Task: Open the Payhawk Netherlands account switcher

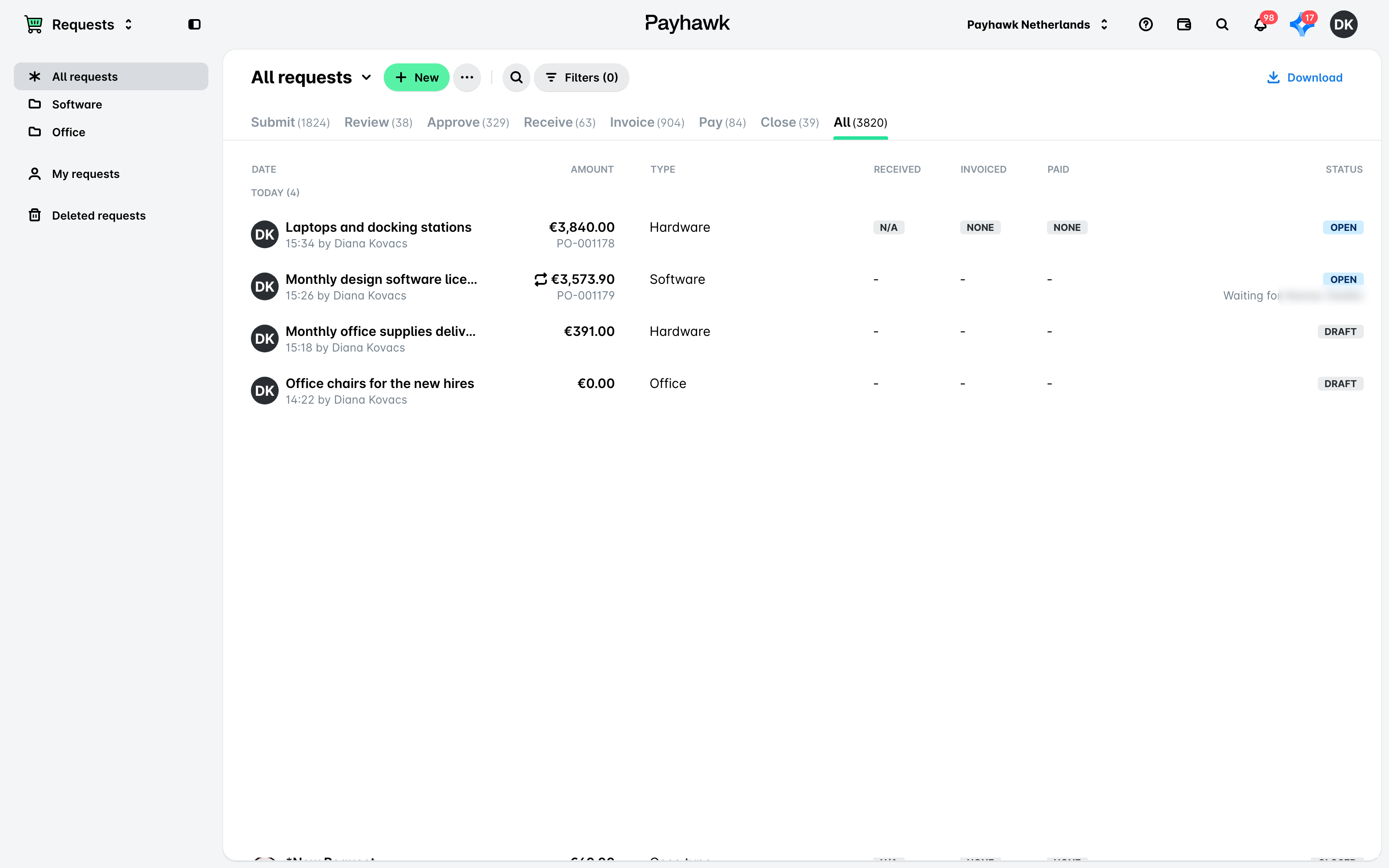Action: 1037,25
